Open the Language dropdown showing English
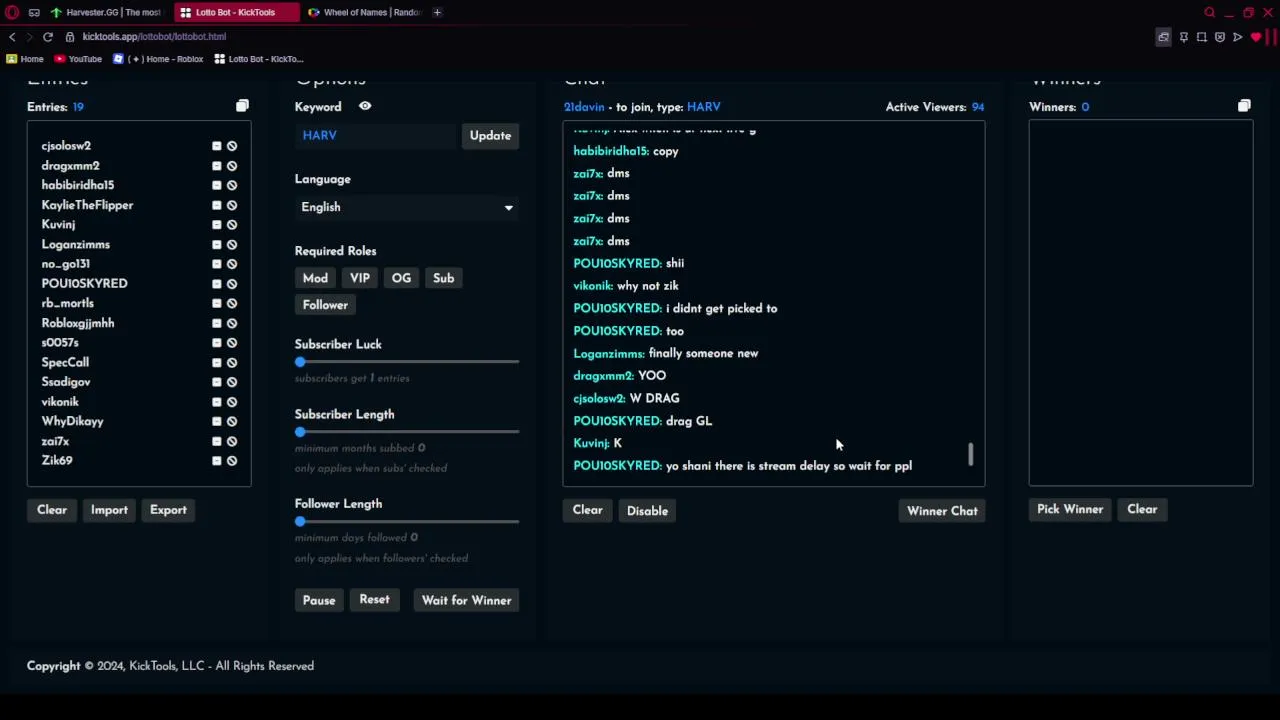1280x720 pixels. click(x=407, y=207)
